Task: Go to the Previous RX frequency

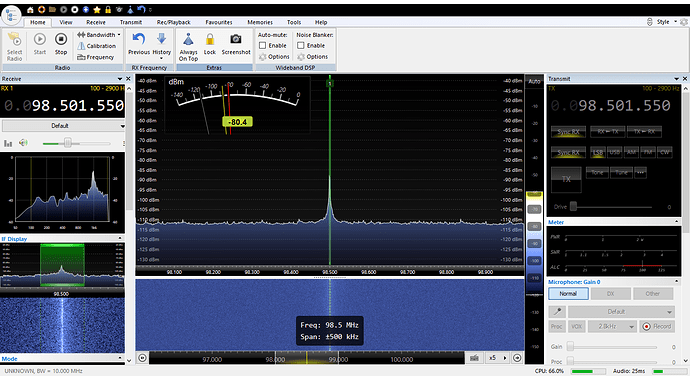Action: 139,44
